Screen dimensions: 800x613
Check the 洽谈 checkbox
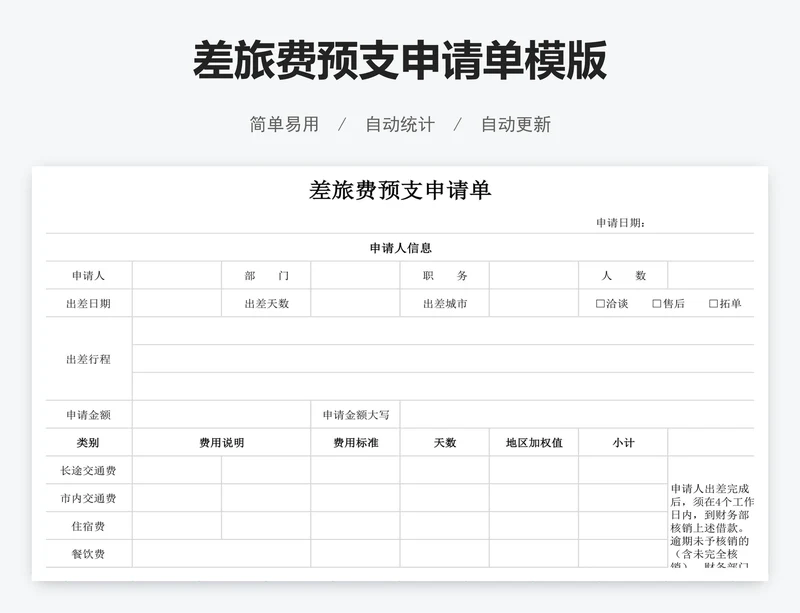coord(600,304)
